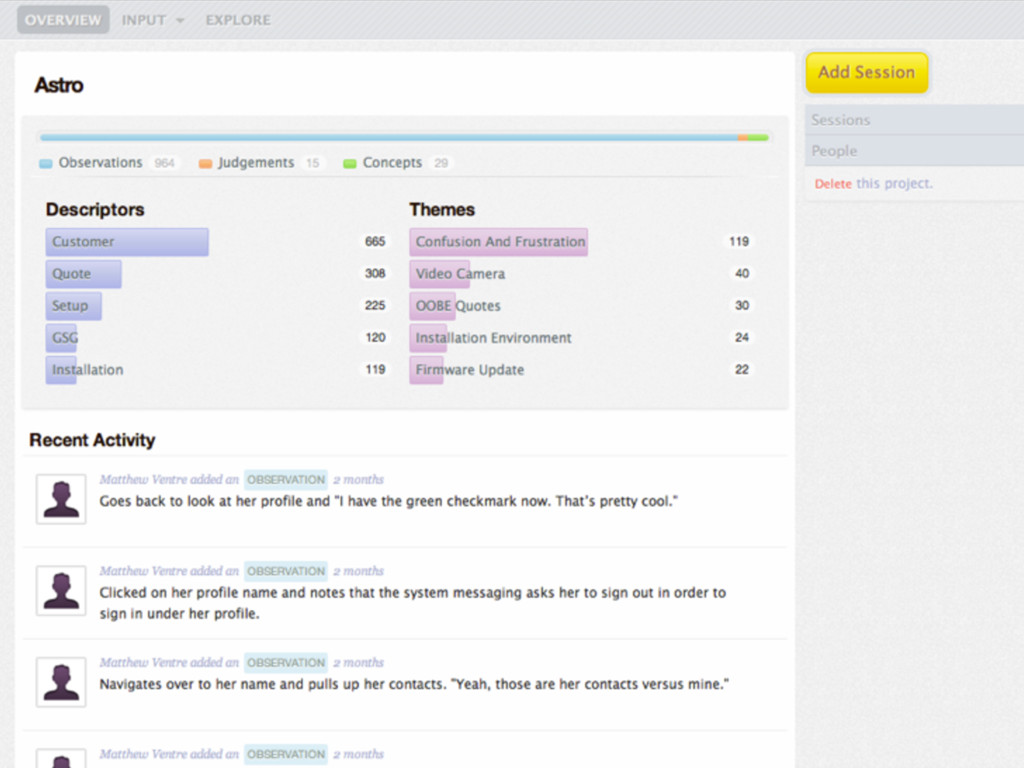Click the Concepts green legend swatch
The image size is (1024, 768).
click(x=349, y=163)
